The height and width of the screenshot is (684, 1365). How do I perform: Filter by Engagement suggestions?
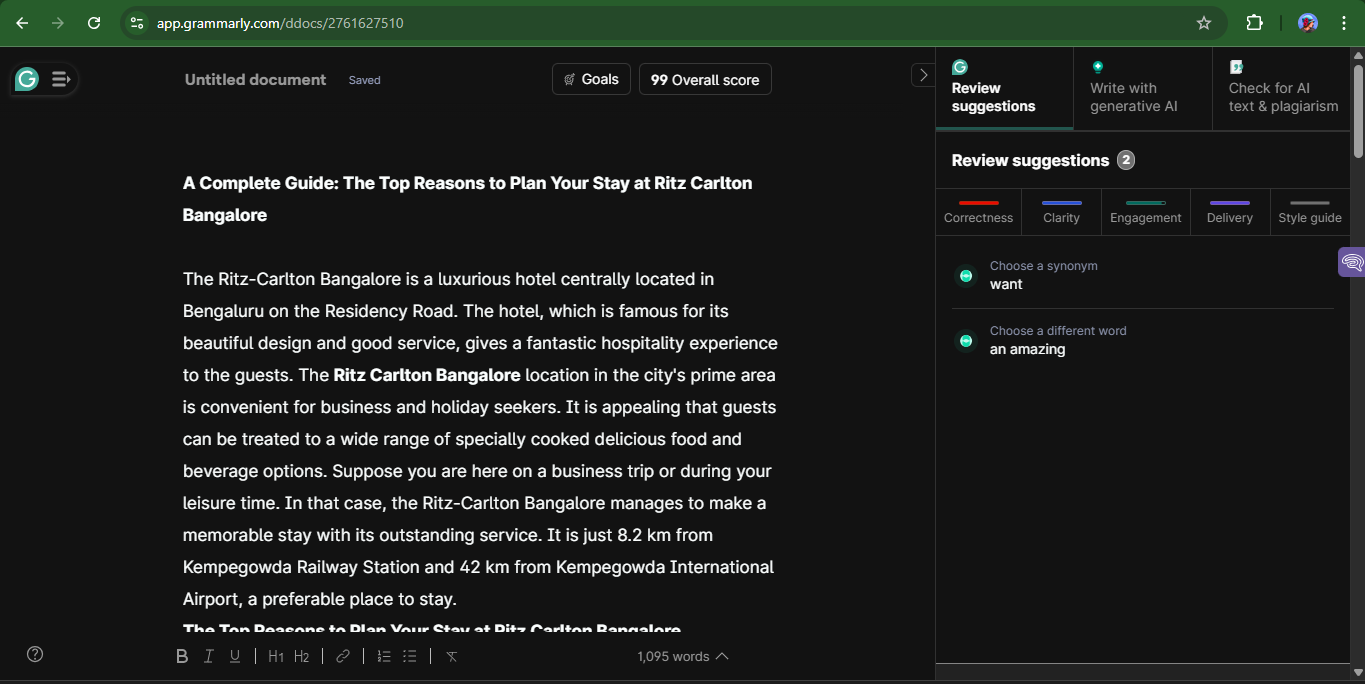coord(1146,212)
